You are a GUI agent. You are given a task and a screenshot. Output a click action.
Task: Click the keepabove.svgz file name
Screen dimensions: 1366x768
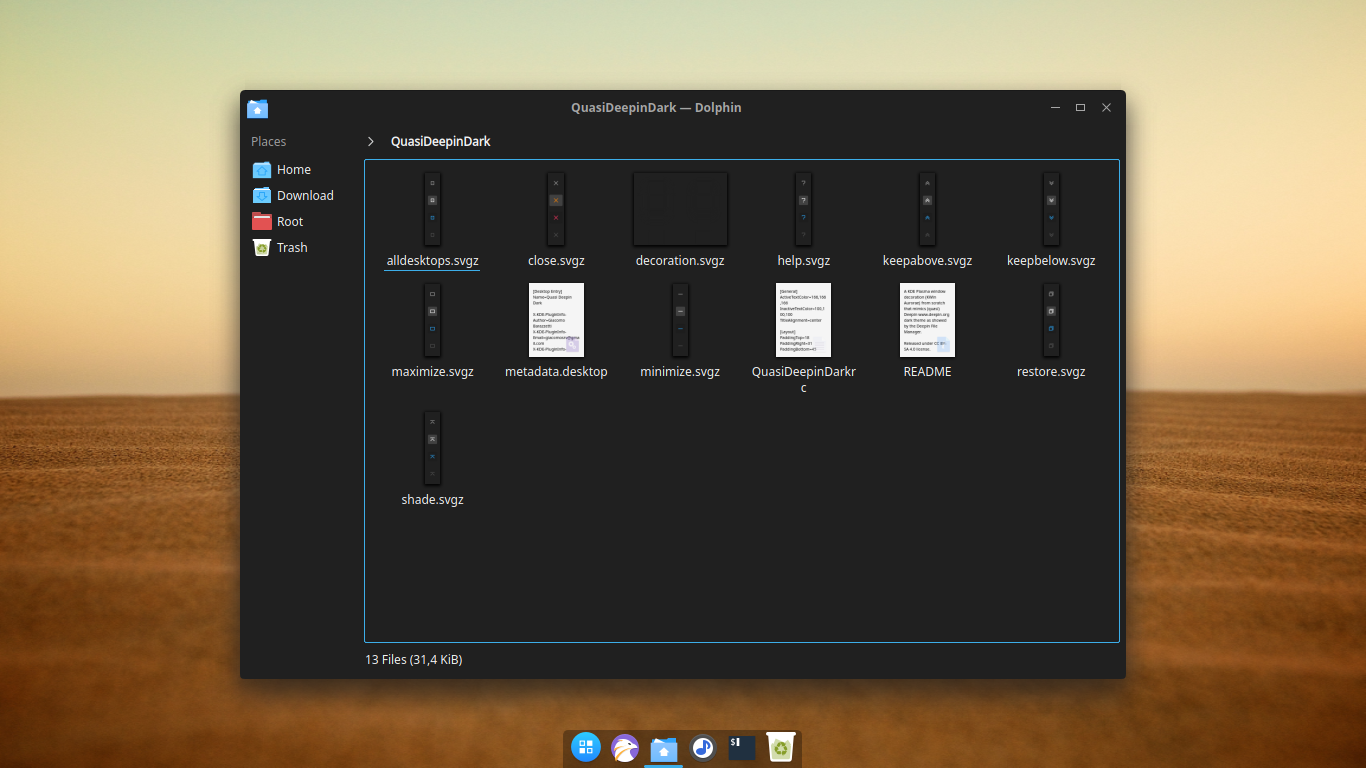click(x=928, y=261)
